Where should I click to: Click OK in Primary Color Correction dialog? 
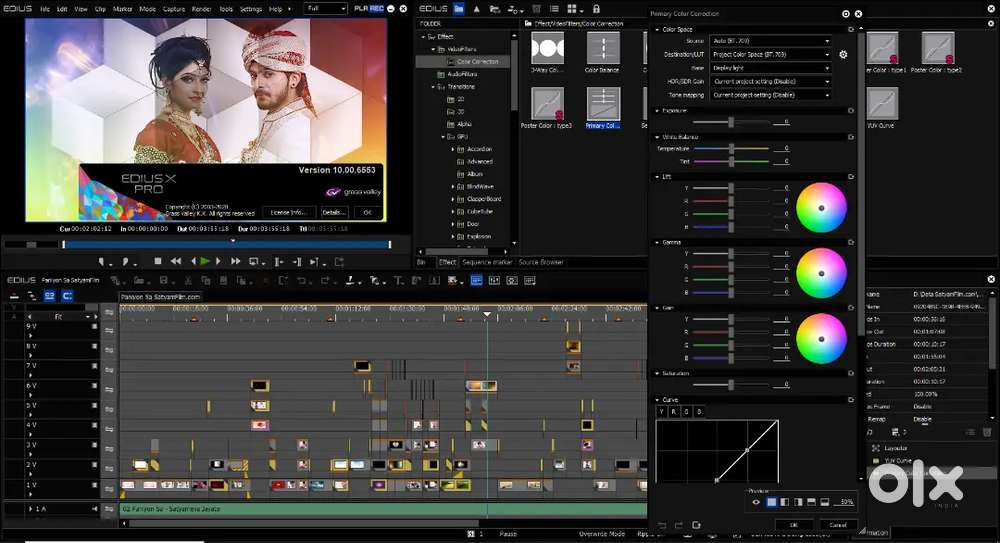point(794,524)
